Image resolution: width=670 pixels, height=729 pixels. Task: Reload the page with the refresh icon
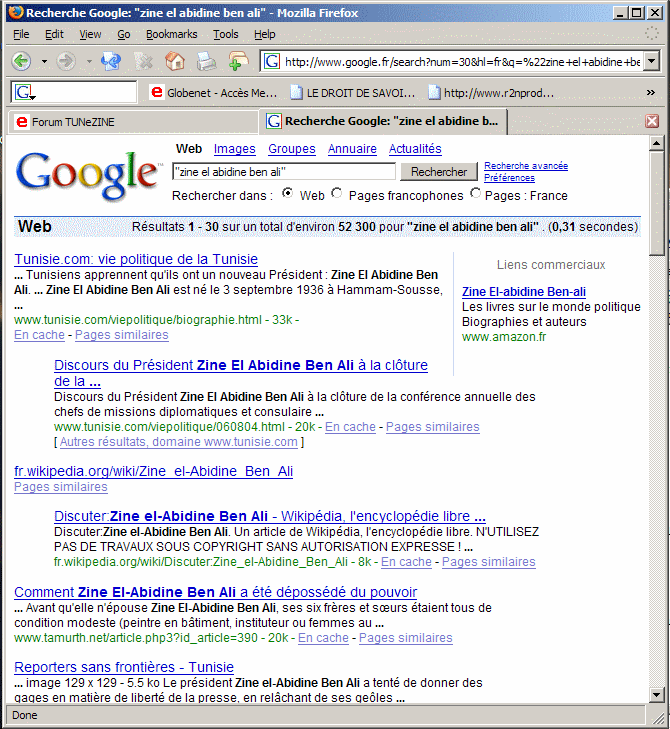pos(111,61)
